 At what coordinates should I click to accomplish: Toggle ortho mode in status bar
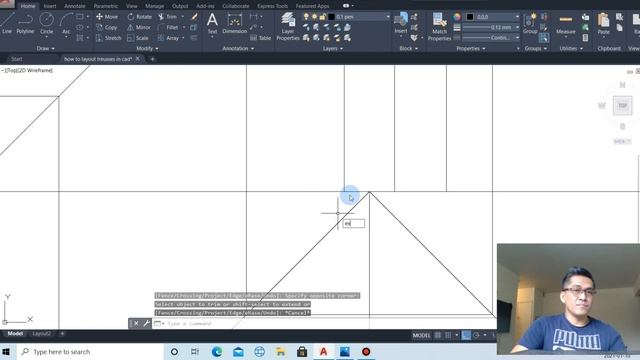pos(466,336)
